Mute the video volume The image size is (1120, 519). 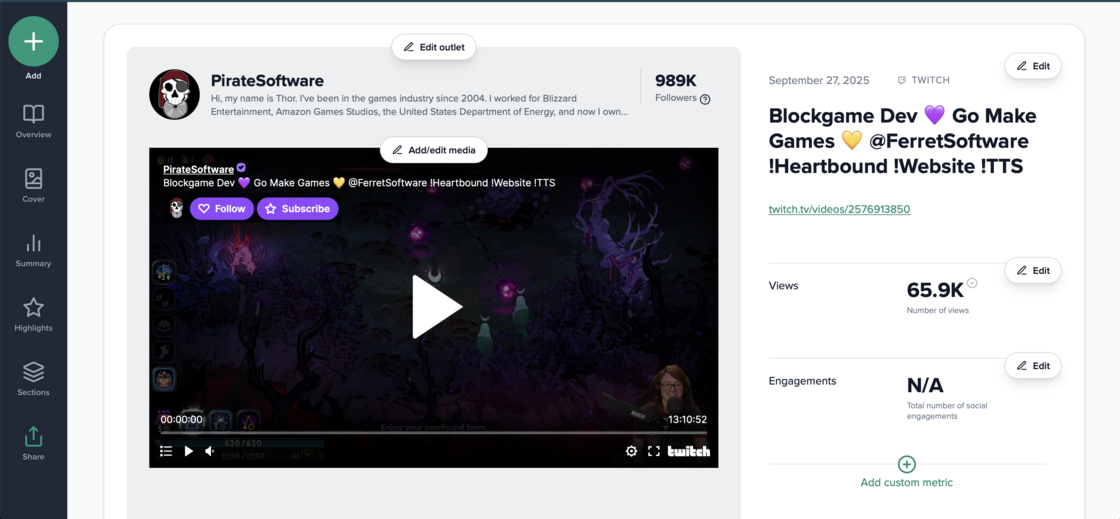[x=210, y=451]
